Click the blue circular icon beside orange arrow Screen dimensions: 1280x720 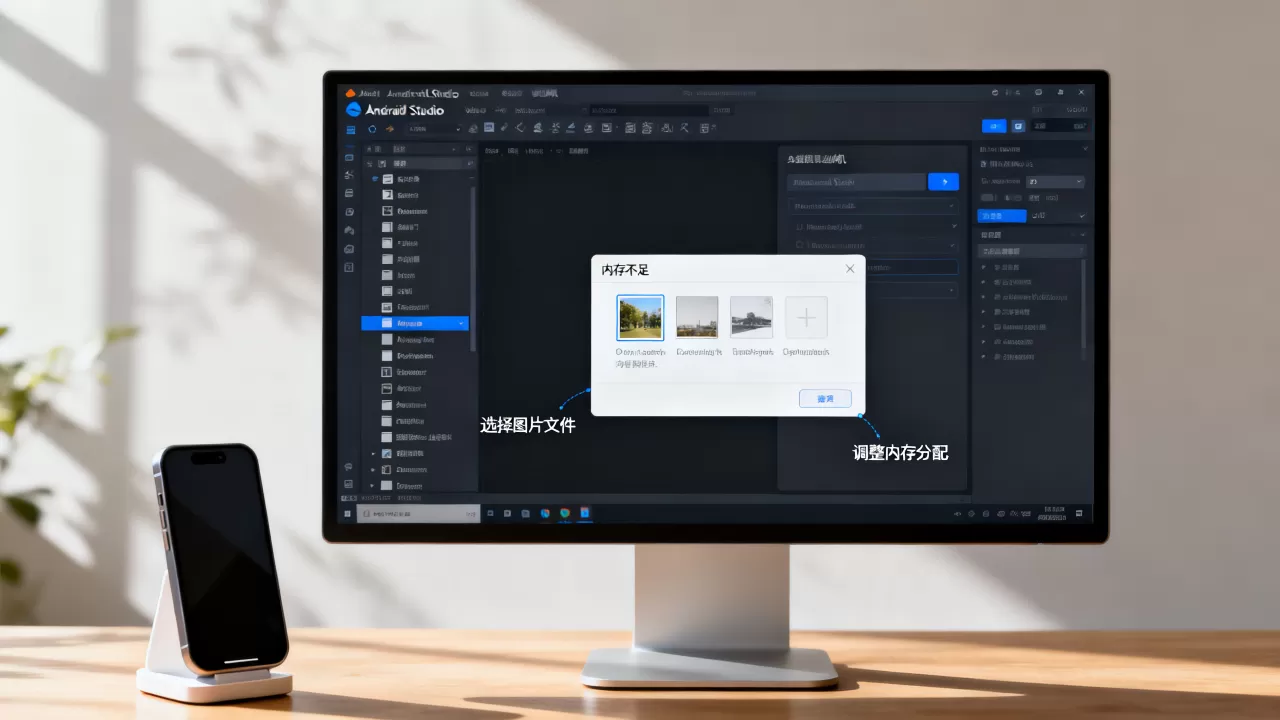click(x=372, y=128)
